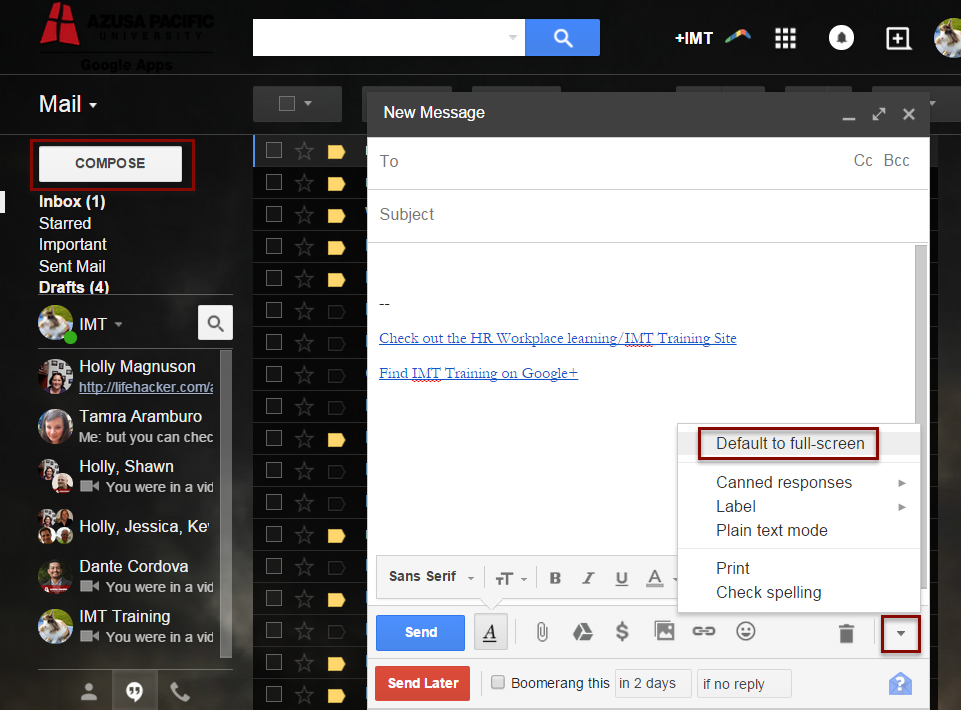Screen dimensions: 961x710
Task: Add Bcc recipients
Action: tap(896, 161)
